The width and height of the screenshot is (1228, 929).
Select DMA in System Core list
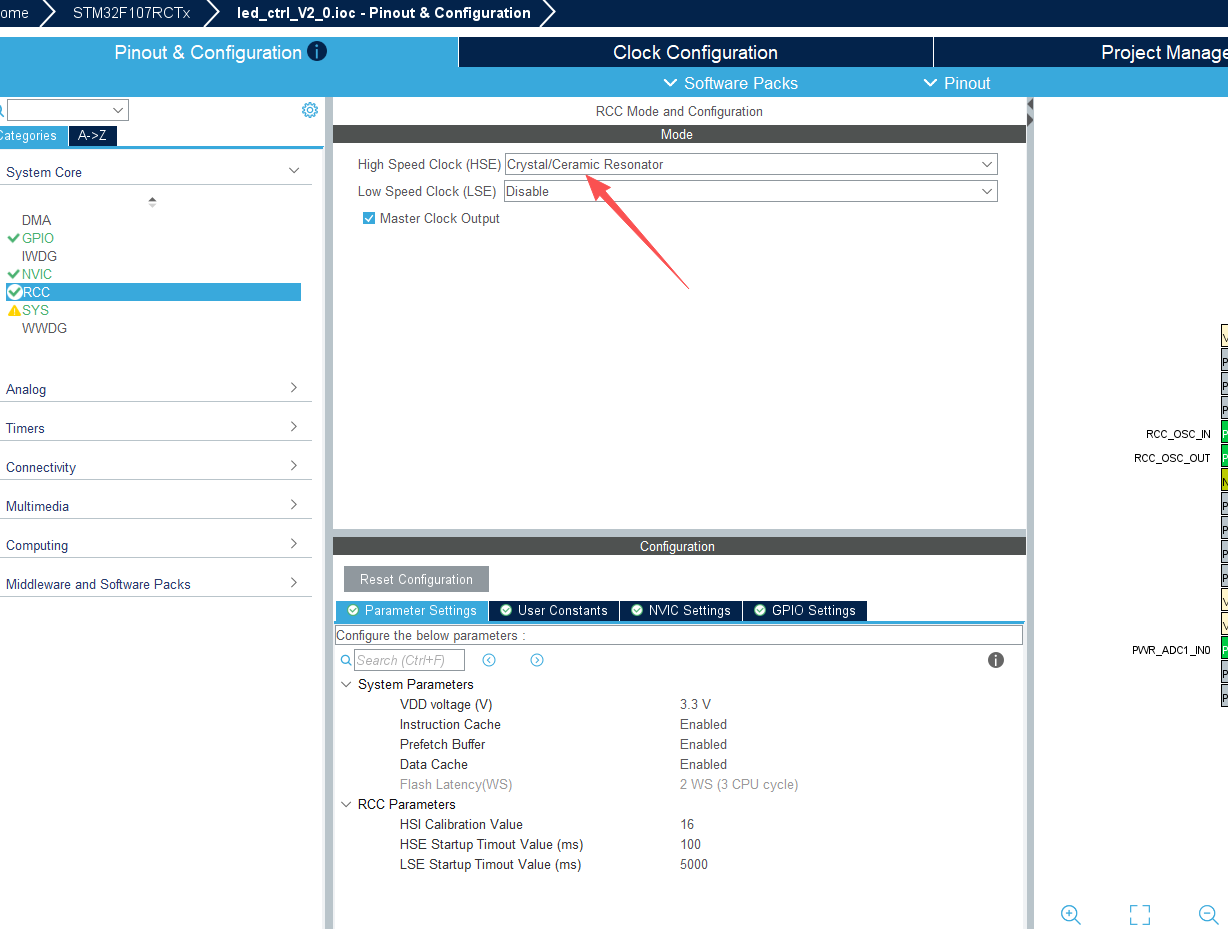click(x=36, y=220)
